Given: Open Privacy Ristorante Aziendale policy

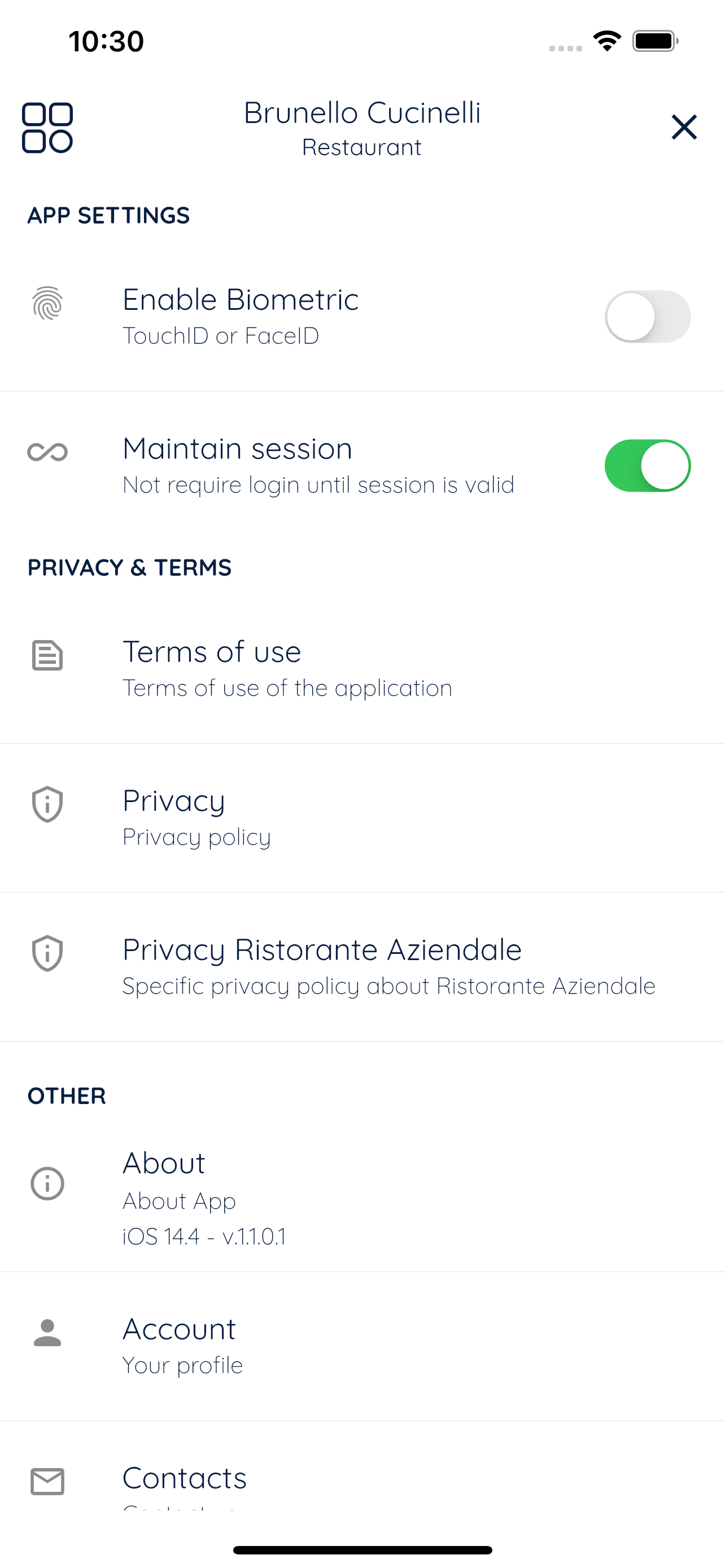Looking at the screenshot, I should point(362,967).
